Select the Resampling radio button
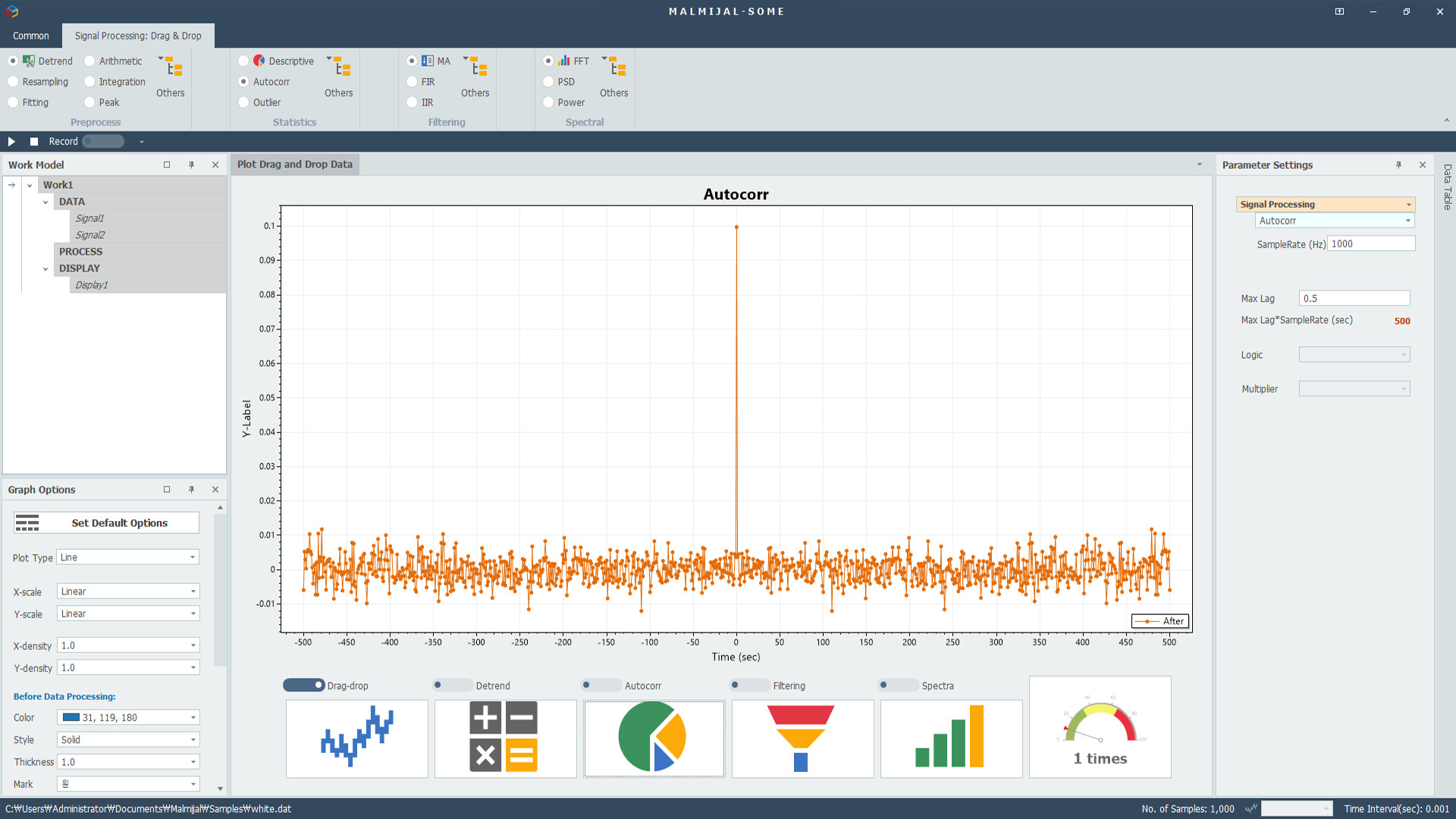 [x=13, y=82]
